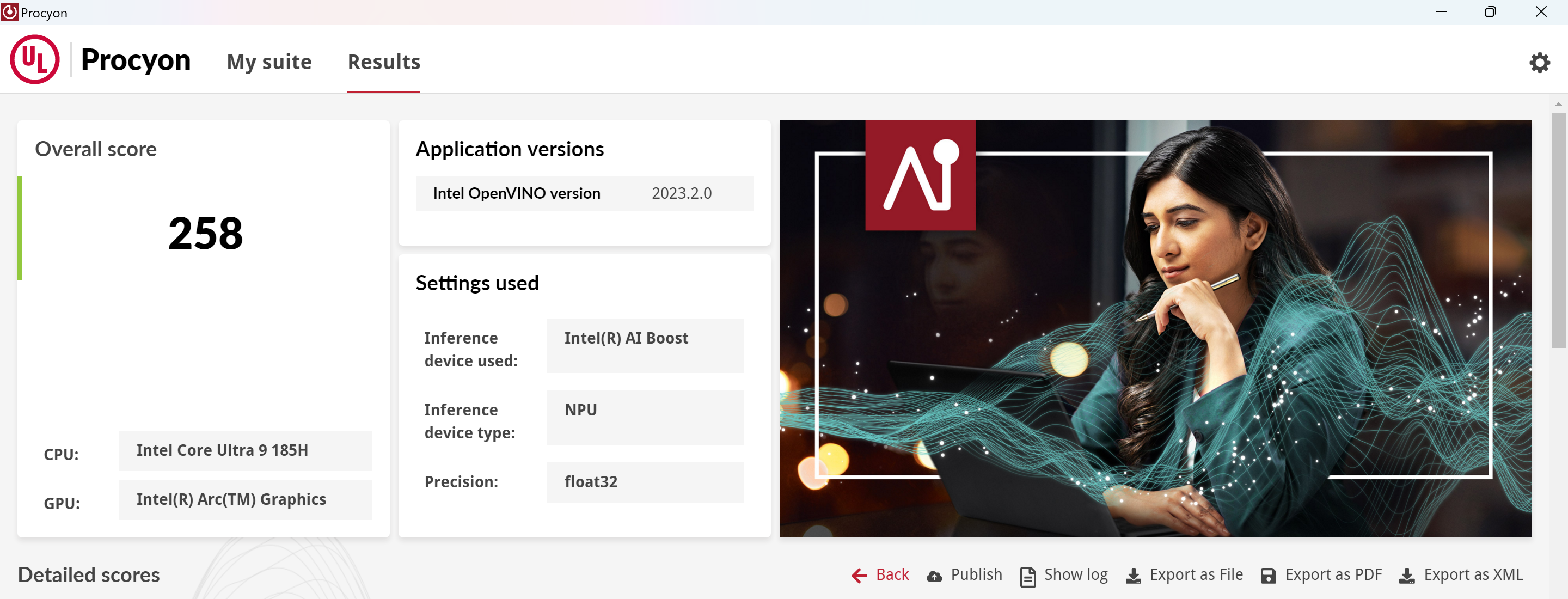Click the Procyon brand name in header
This screenshot has height=599, width=1568.
coord(136,60)
